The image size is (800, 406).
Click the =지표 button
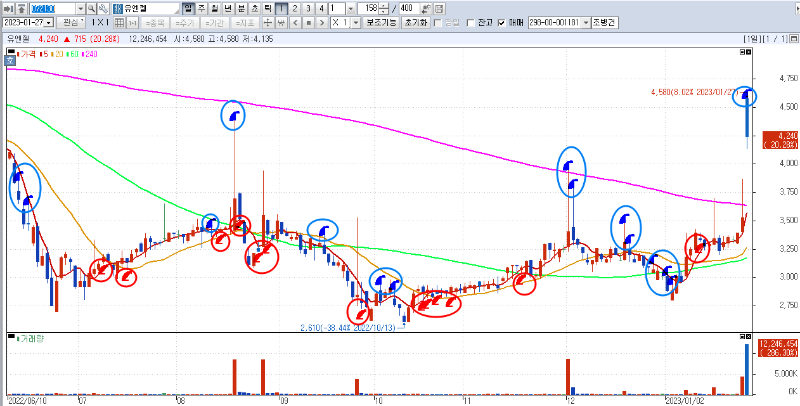coord(245,23)
